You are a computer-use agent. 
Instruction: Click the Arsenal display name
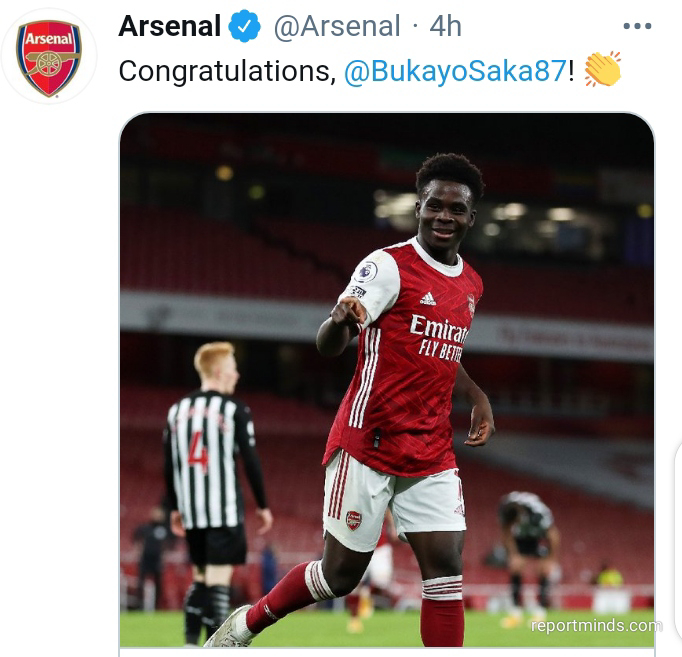(170, 26)
